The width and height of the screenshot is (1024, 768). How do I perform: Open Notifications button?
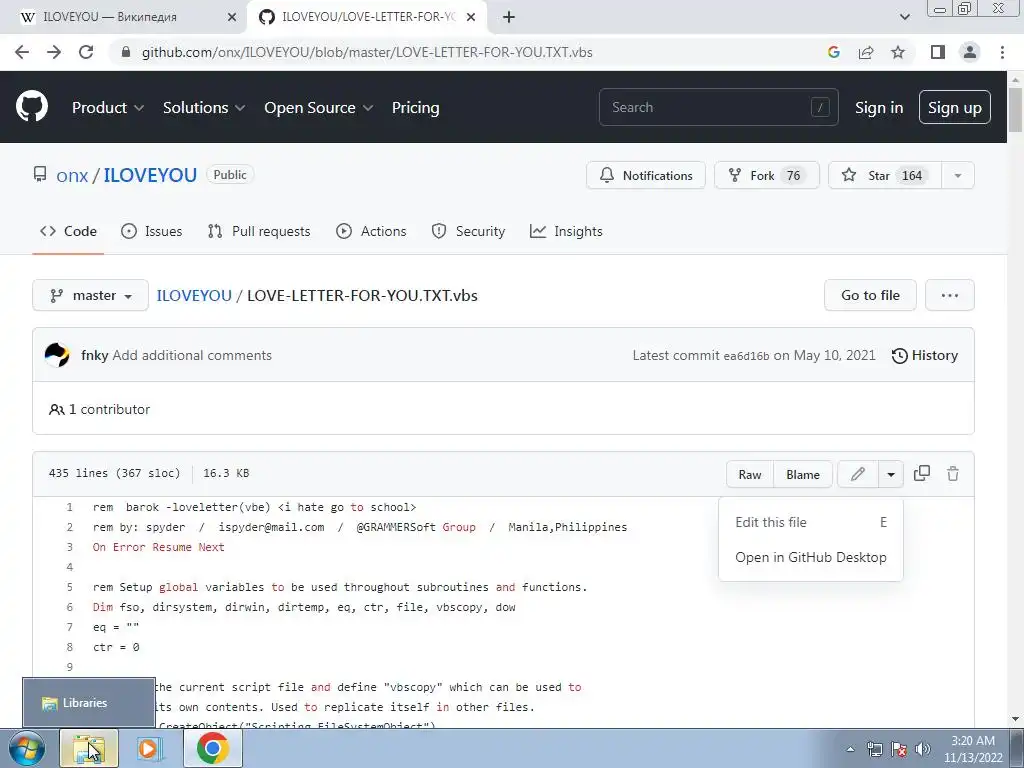point(646,175)
